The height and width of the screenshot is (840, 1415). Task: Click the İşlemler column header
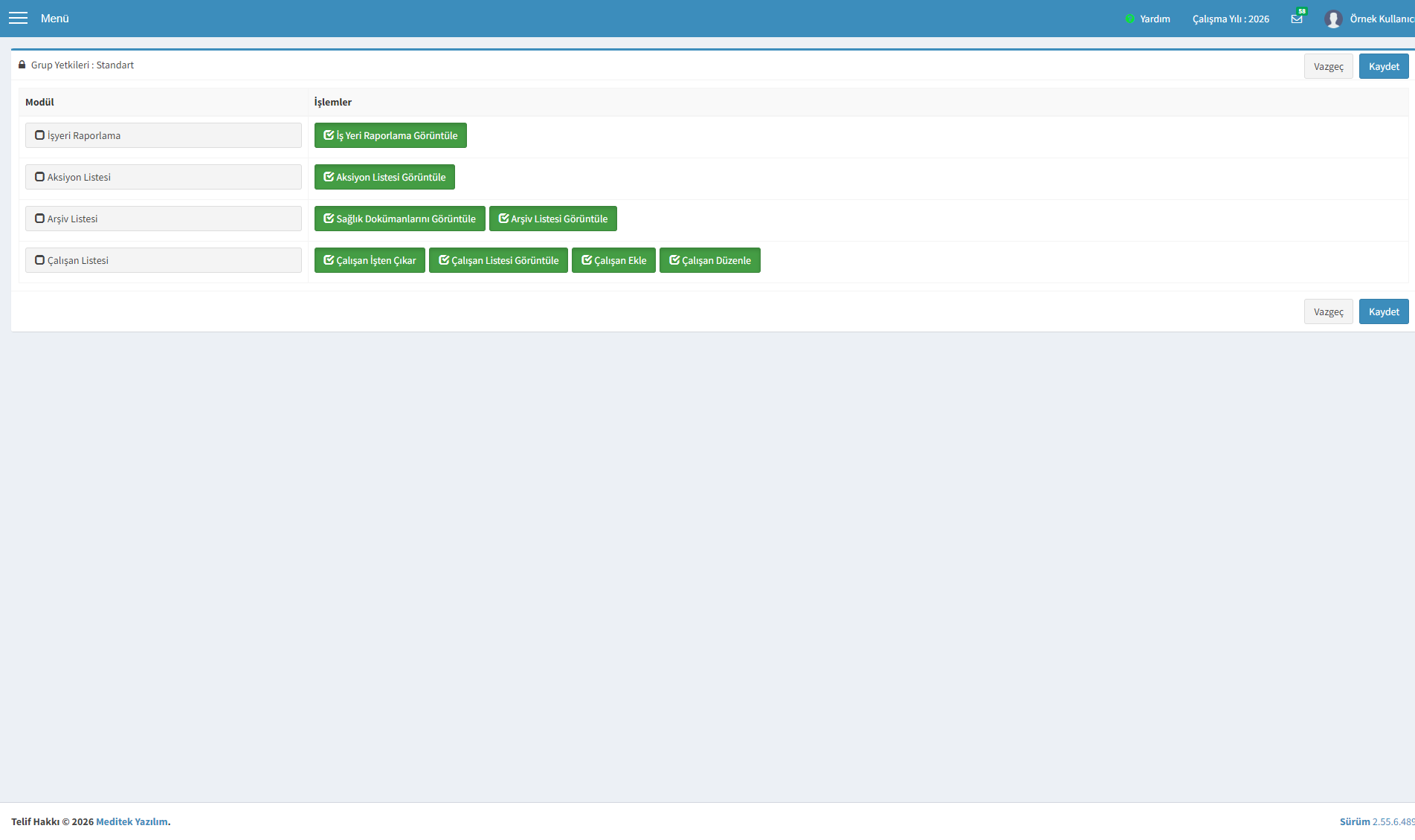coord(332,102)
